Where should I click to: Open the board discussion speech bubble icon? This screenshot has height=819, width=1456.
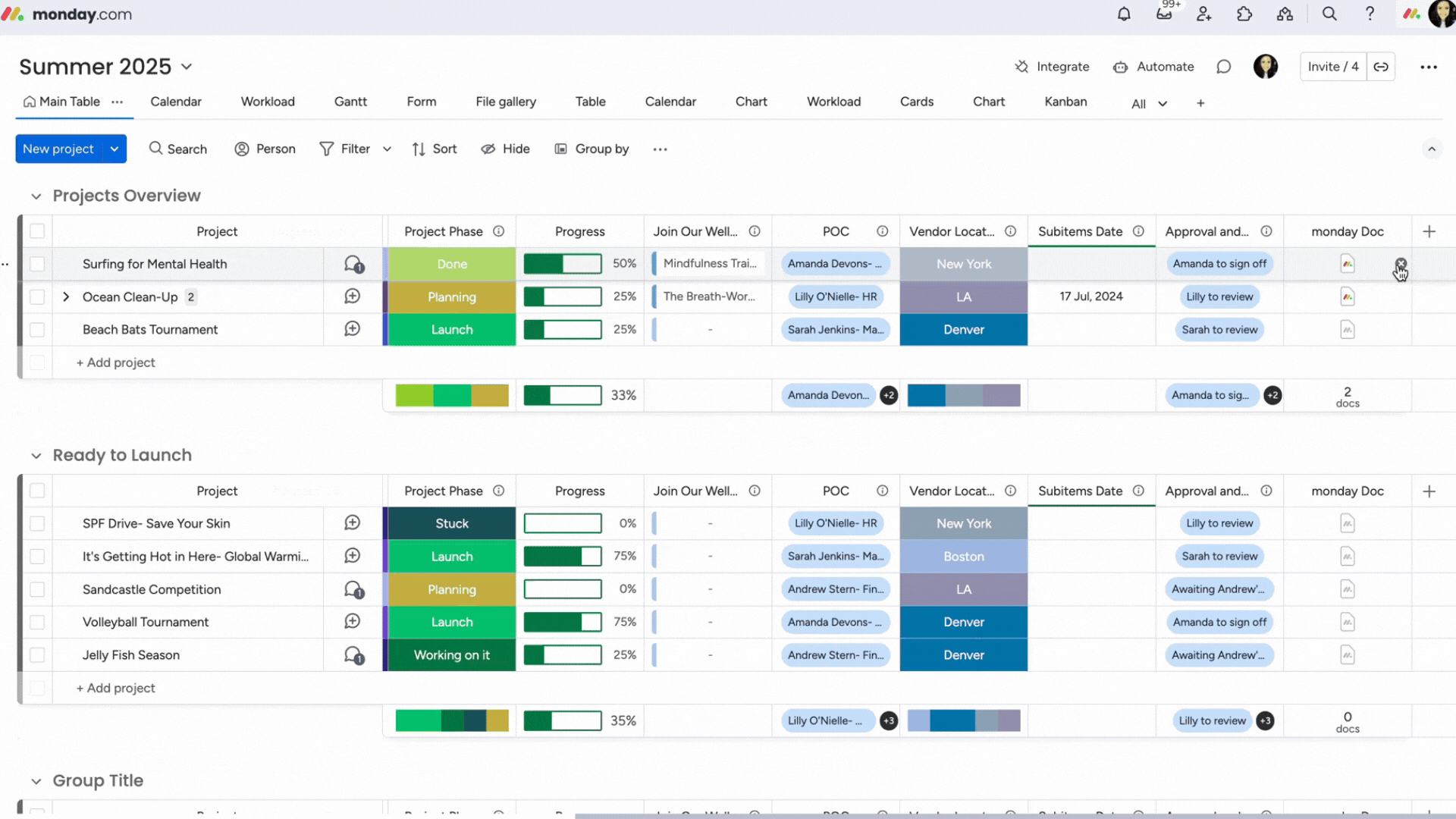point(1223,67)
